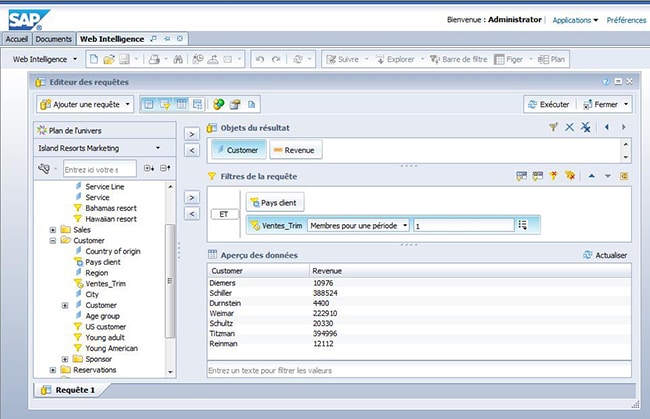Open the list of values icon for Ventes_Trim
Viewport: 650px width, 419px height.
click(523, 225)
